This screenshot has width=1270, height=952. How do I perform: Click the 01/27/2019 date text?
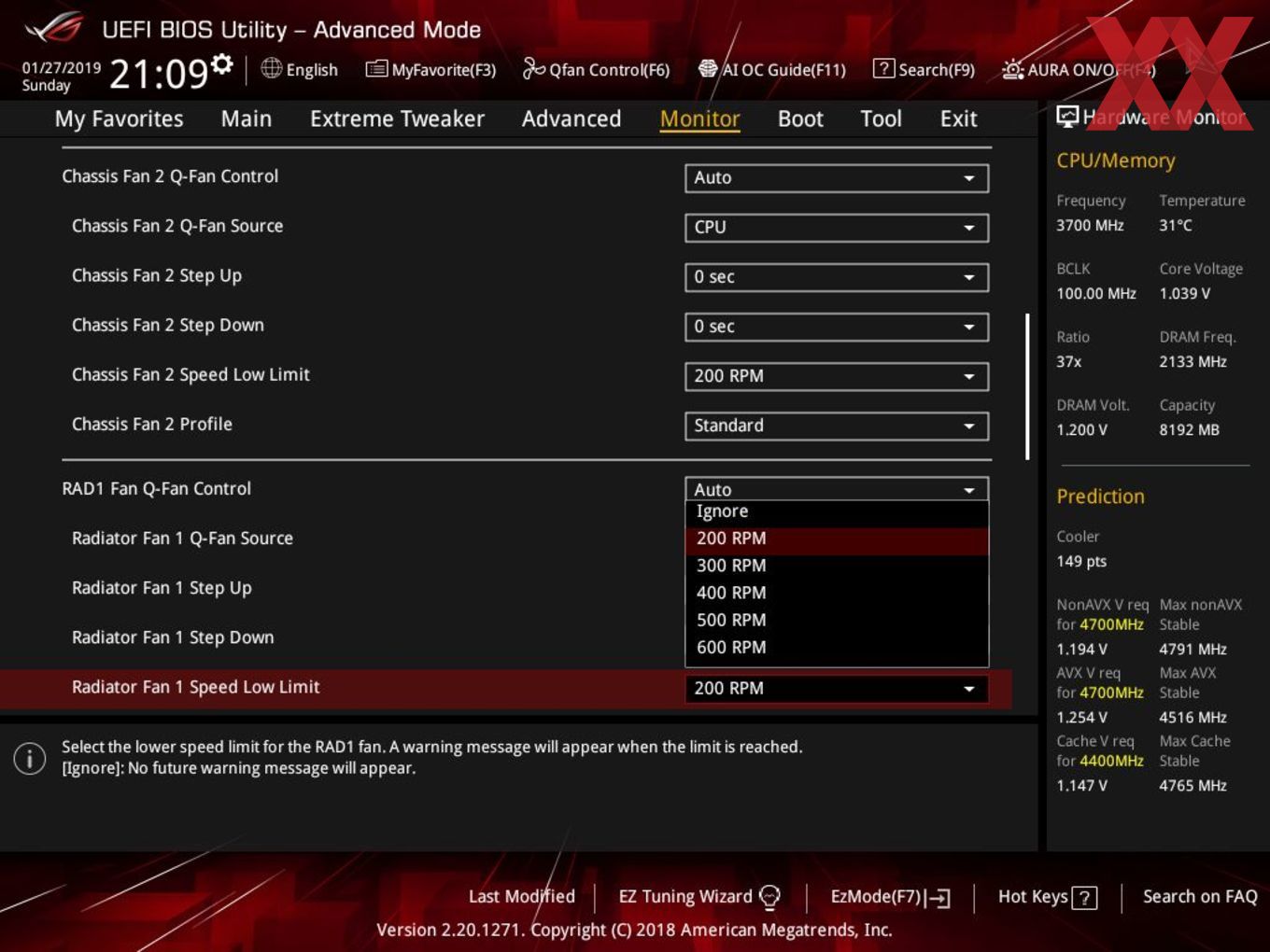tap(61, 68)
